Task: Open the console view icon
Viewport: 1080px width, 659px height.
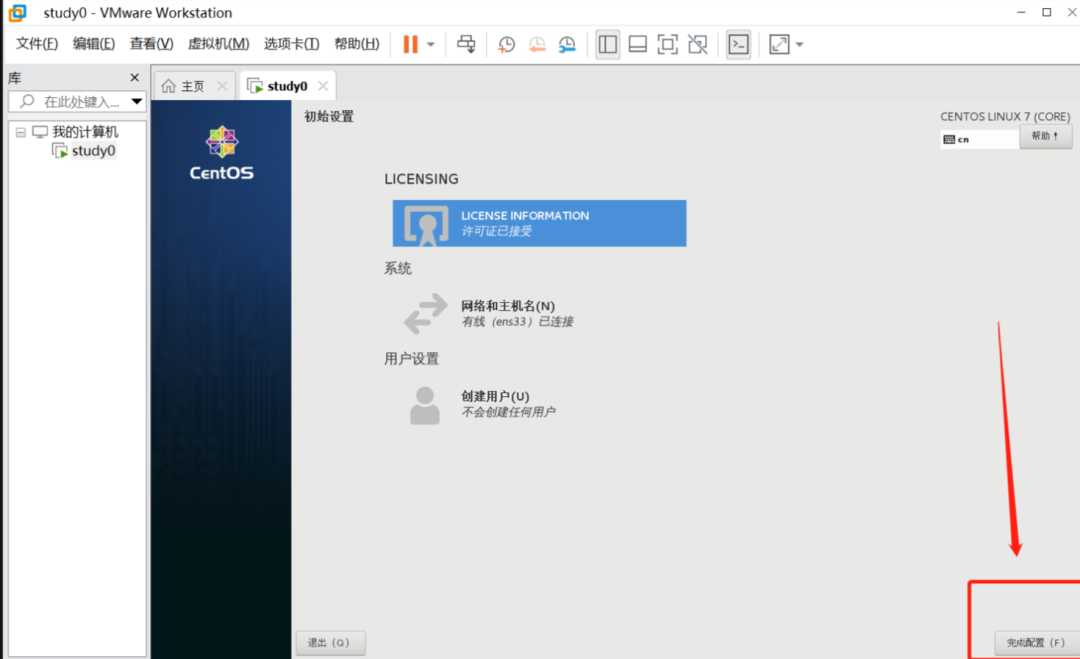Action: point(738,45)
